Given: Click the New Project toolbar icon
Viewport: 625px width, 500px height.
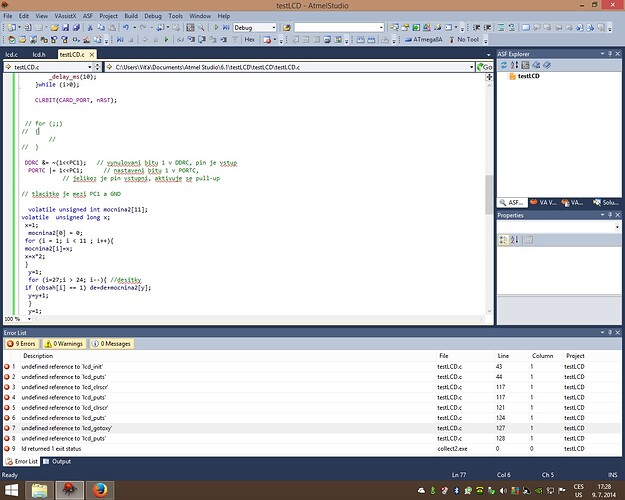Looking at the screenshot, I should (x=12, y=28).
